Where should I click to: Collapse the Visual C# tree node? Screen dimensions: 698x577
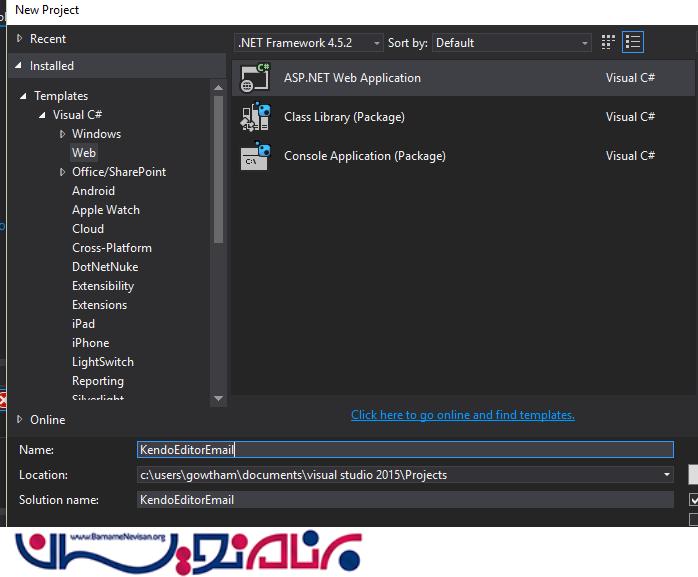(43, 115)
